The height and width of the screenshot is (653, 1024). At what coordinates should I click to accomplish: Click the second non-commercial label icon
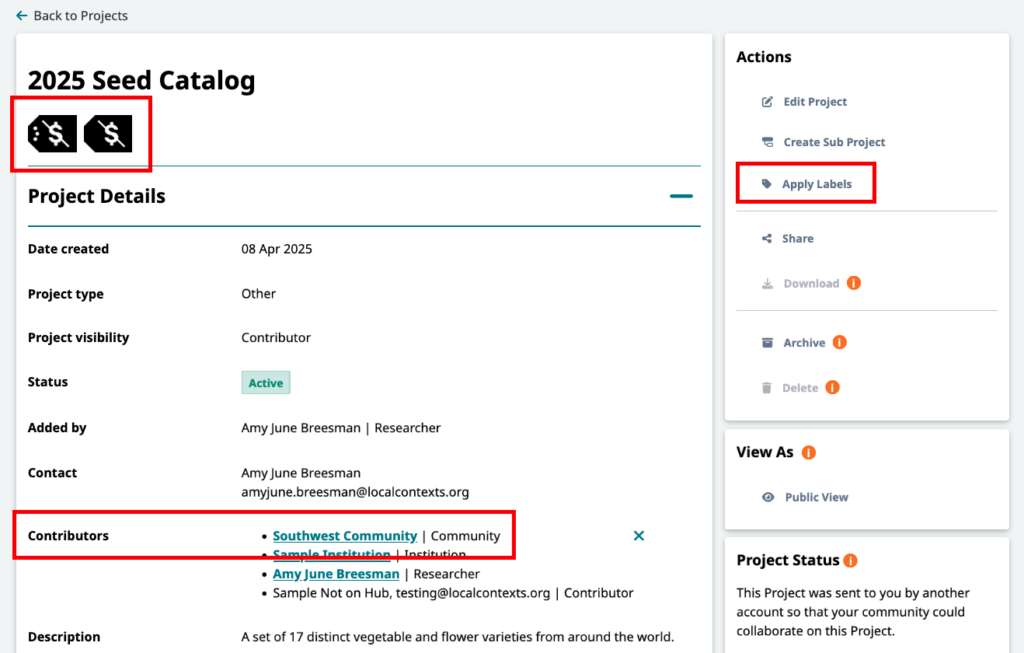(108, 134)
